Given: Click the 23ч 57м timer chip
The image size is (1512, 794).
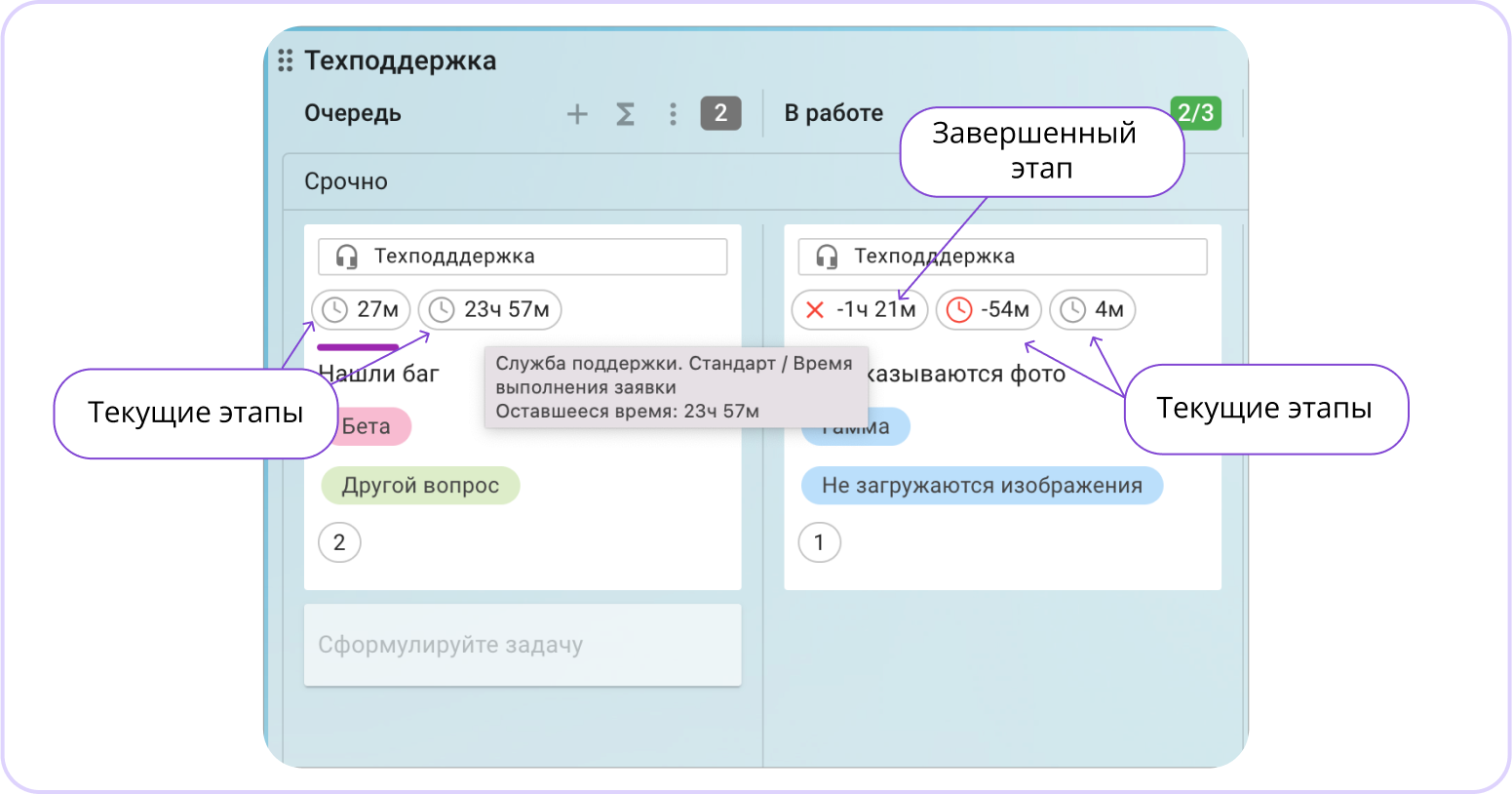Looking at the screenshot, I should (489, 310).
